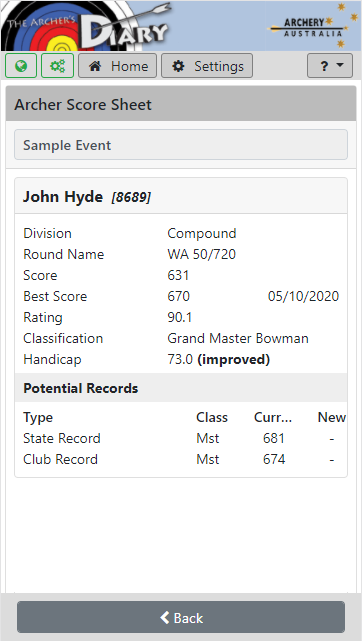362x641 pixels.
Task: Click the green gears icon button
Action: [x=57, y=65]
